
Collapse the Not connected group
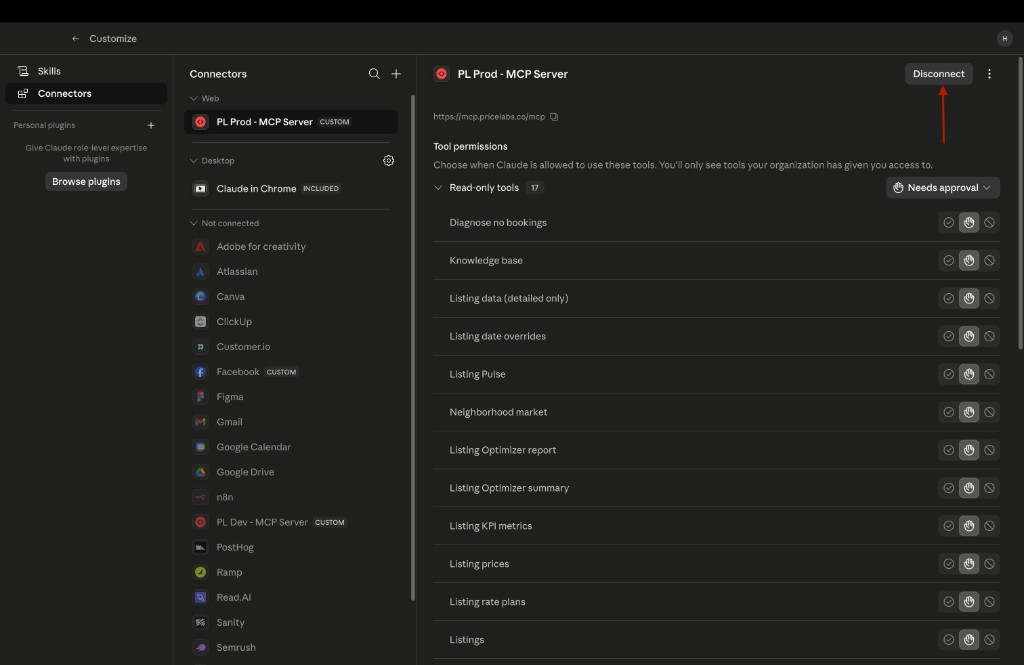(x=193, y=223)
